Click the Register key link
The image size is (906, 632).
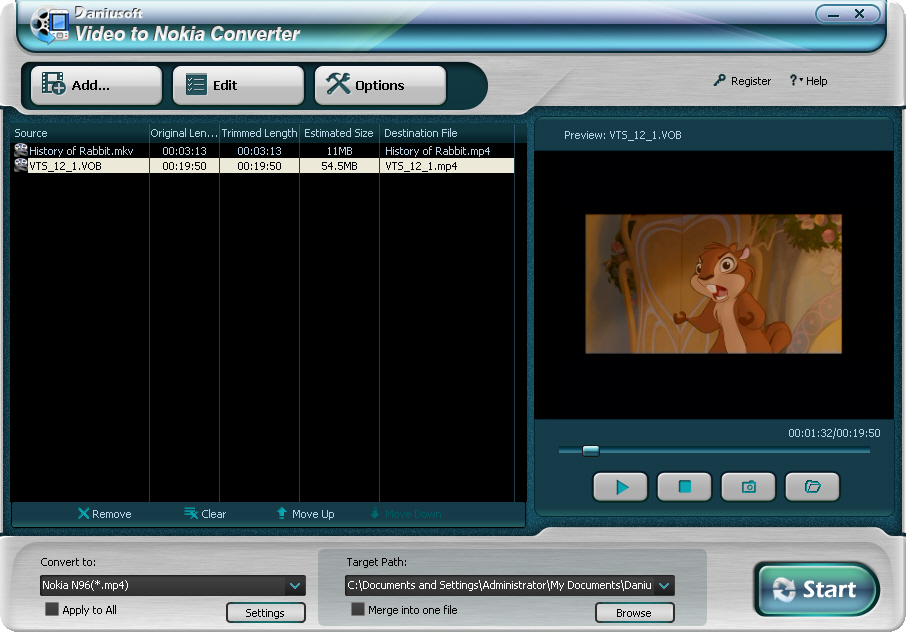pos(742,81)
